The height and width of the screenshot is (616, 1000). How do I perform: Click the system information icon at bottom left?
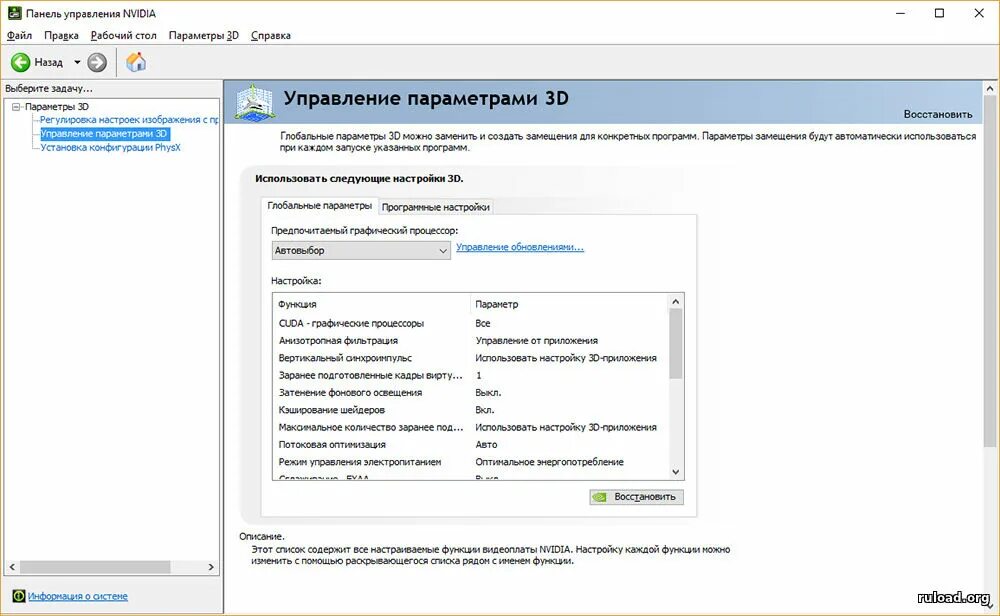(18, 596)
